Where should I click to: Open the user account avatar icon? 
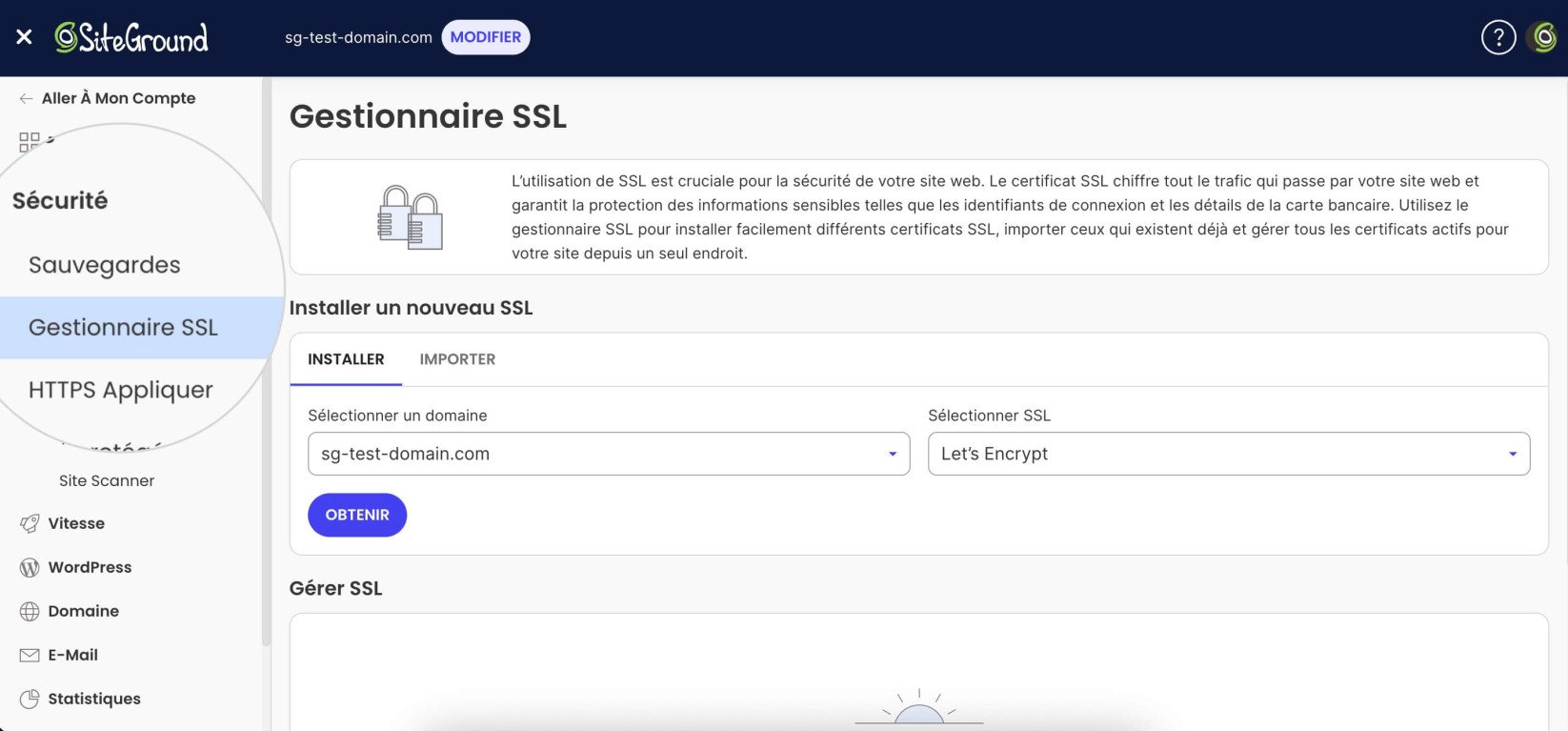(x=1544, y=37)
